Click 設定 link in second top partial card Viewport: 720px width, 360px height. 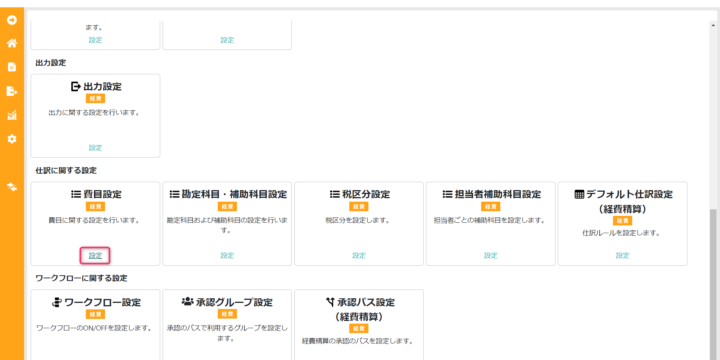[227, 40]
